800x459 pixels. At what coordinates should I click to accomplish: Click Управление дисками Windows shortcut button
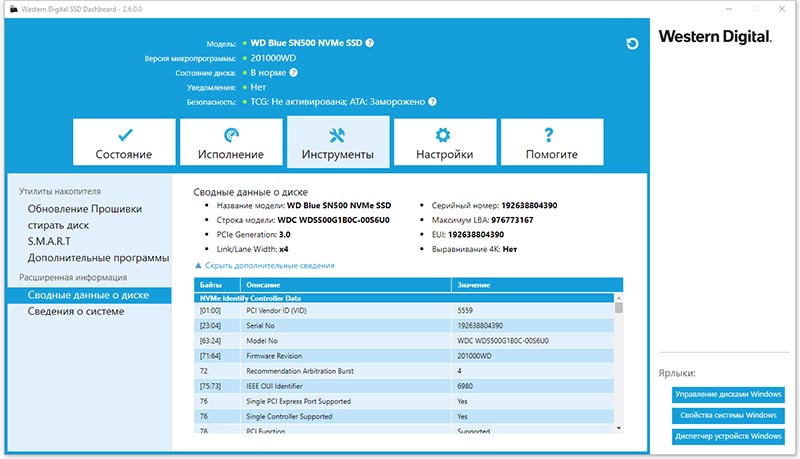click(x=728, y=394)
